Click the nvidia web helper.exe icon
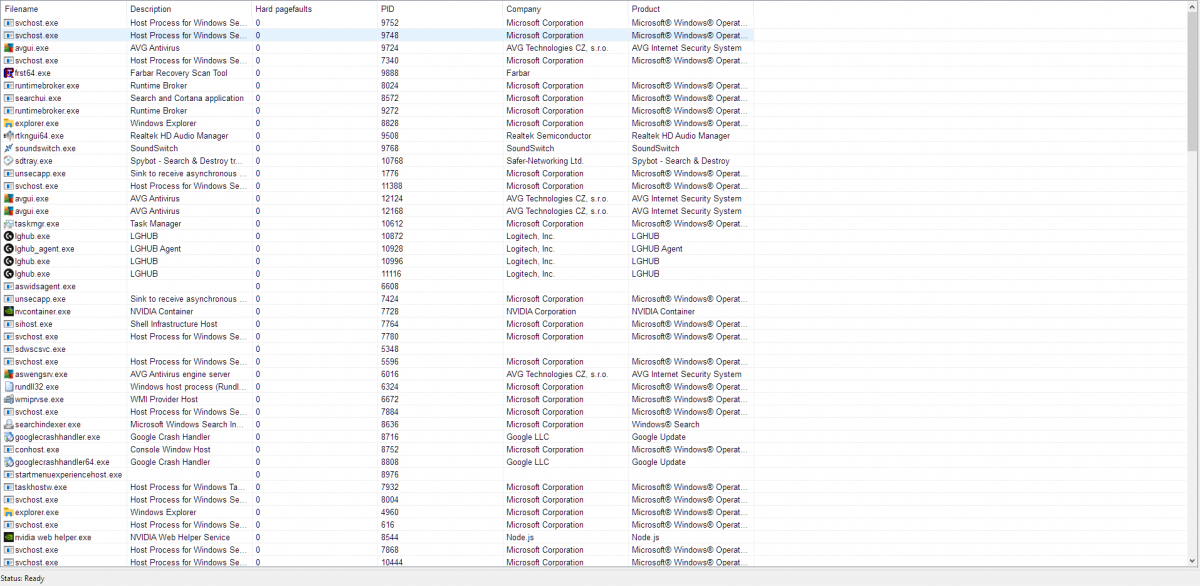The width and height of the screenshot is (1200, 586). (9, 537)
